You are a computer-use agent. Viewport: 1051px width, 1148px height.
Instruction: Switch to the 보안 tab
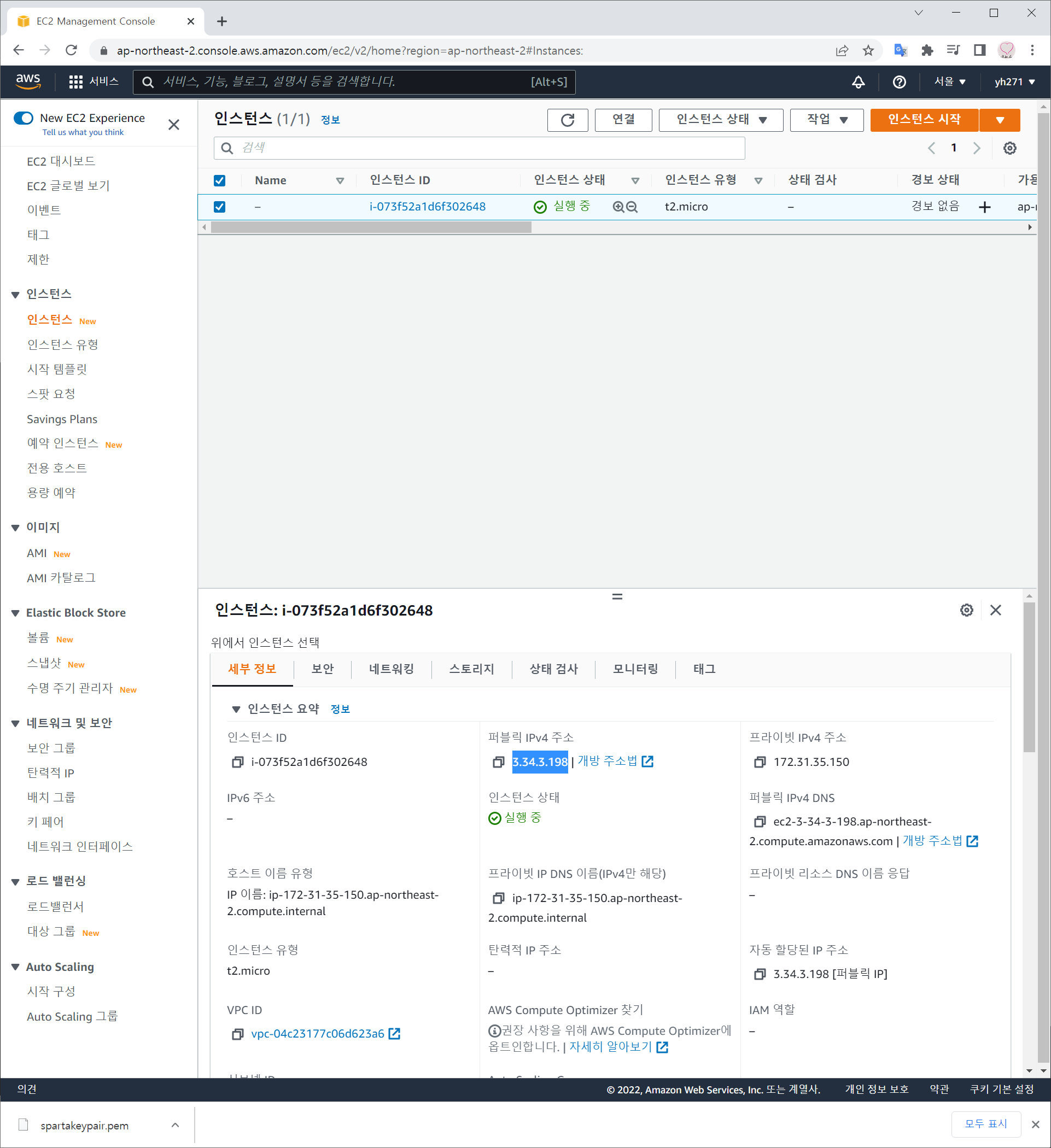(x=323, y=669)
